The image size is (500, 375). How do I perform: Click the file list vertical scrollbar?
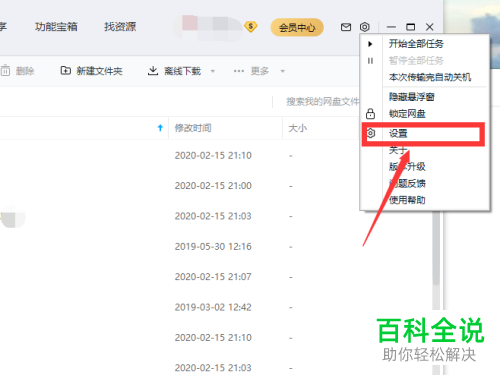click(436, 248)
